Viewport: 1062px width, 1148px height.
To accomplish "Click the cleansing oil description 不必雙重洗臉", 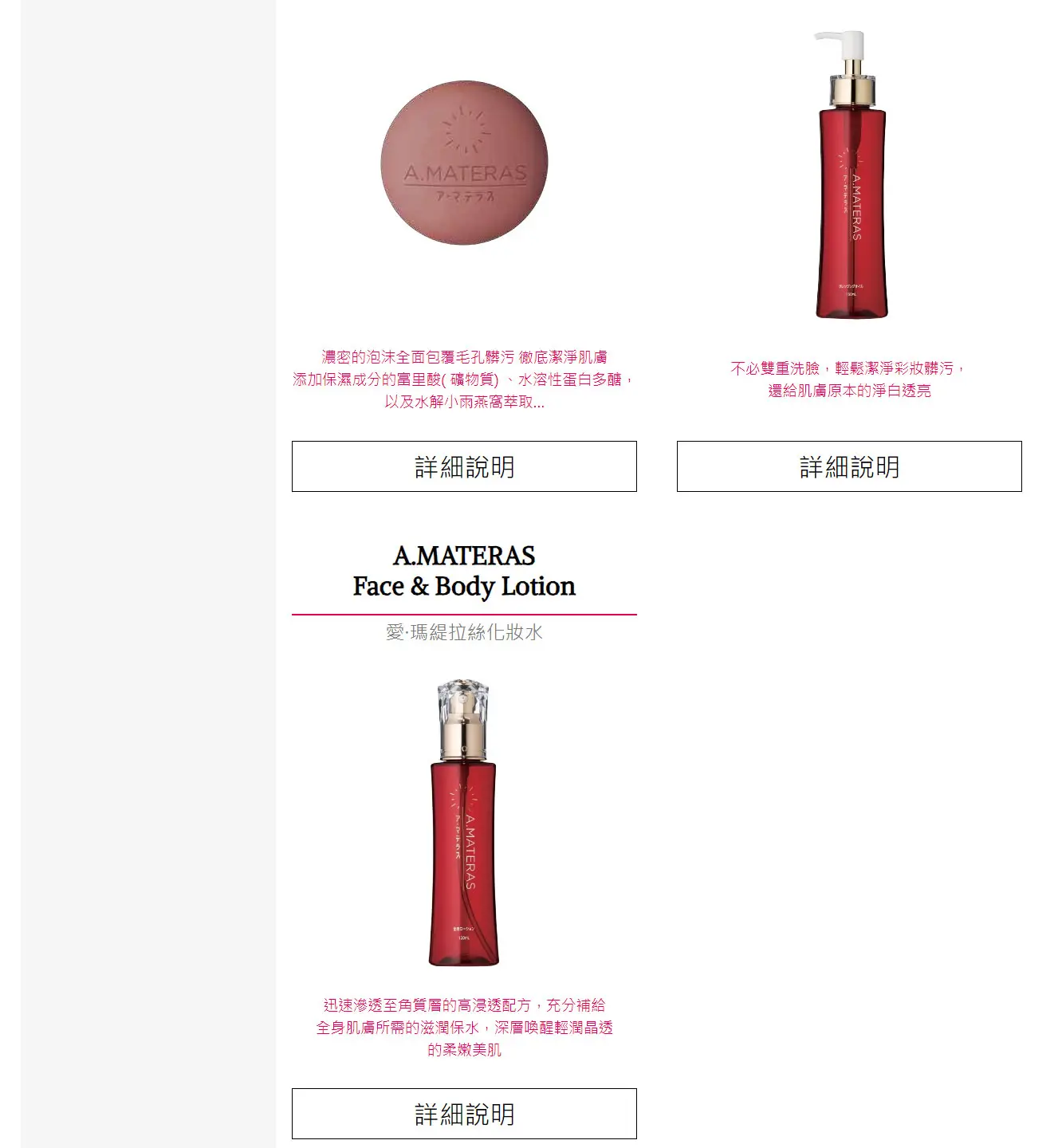I will [x=849, y=379].
